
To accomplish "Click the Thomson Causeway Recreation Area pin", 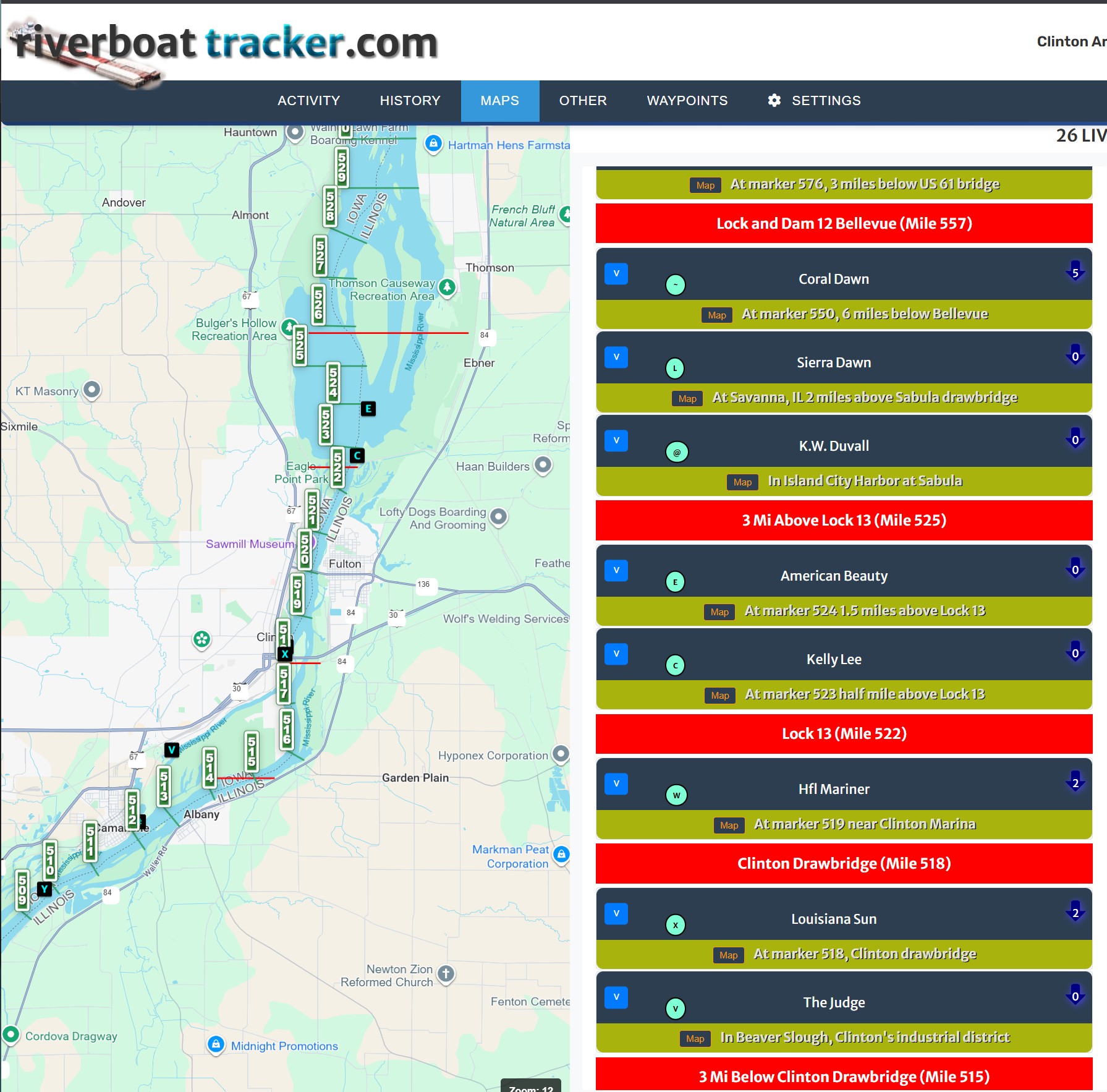I will tap(447, 288).
